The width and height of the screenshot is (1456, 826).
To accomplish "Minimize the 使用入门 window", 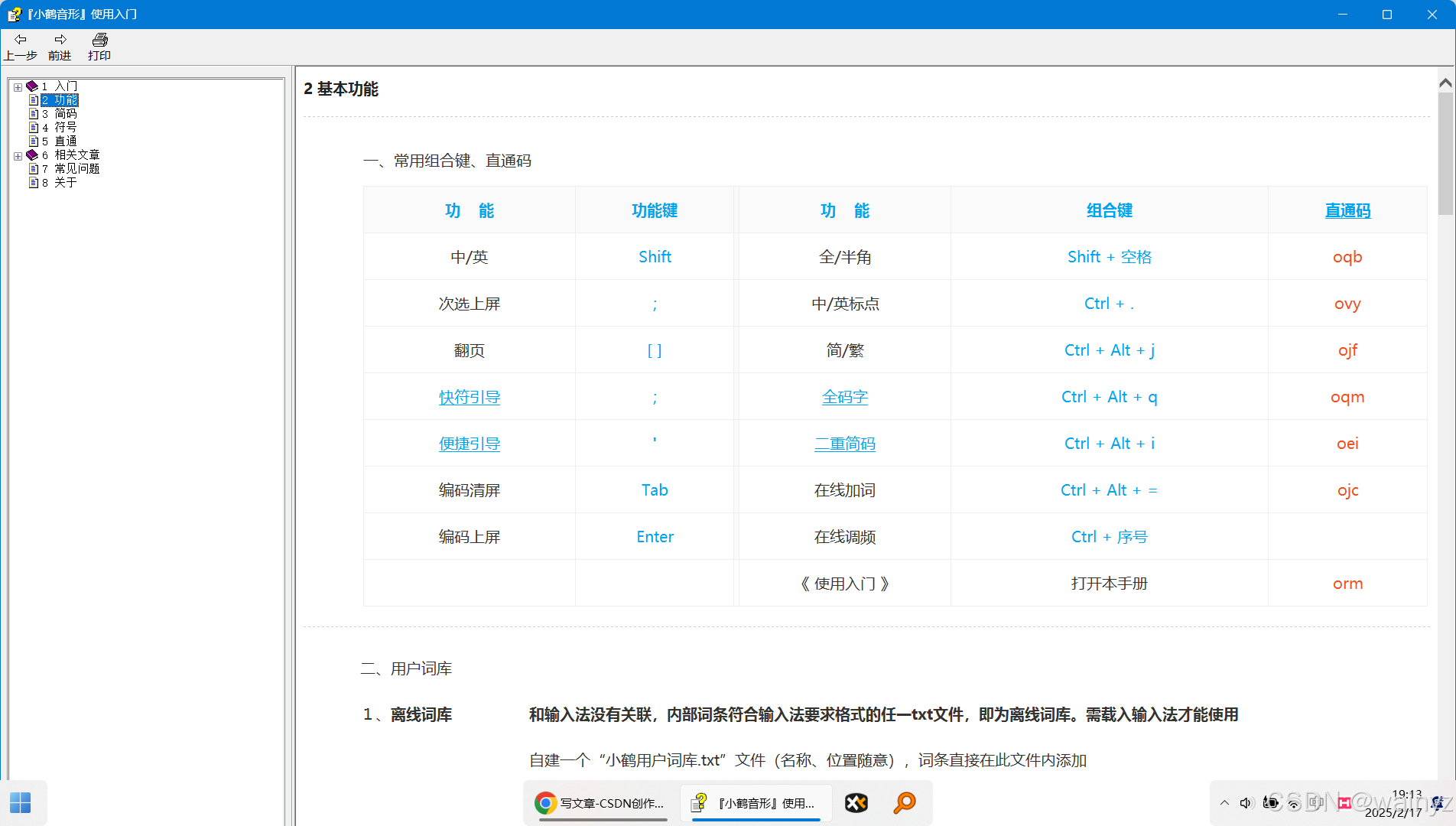I will [1343, 15].
